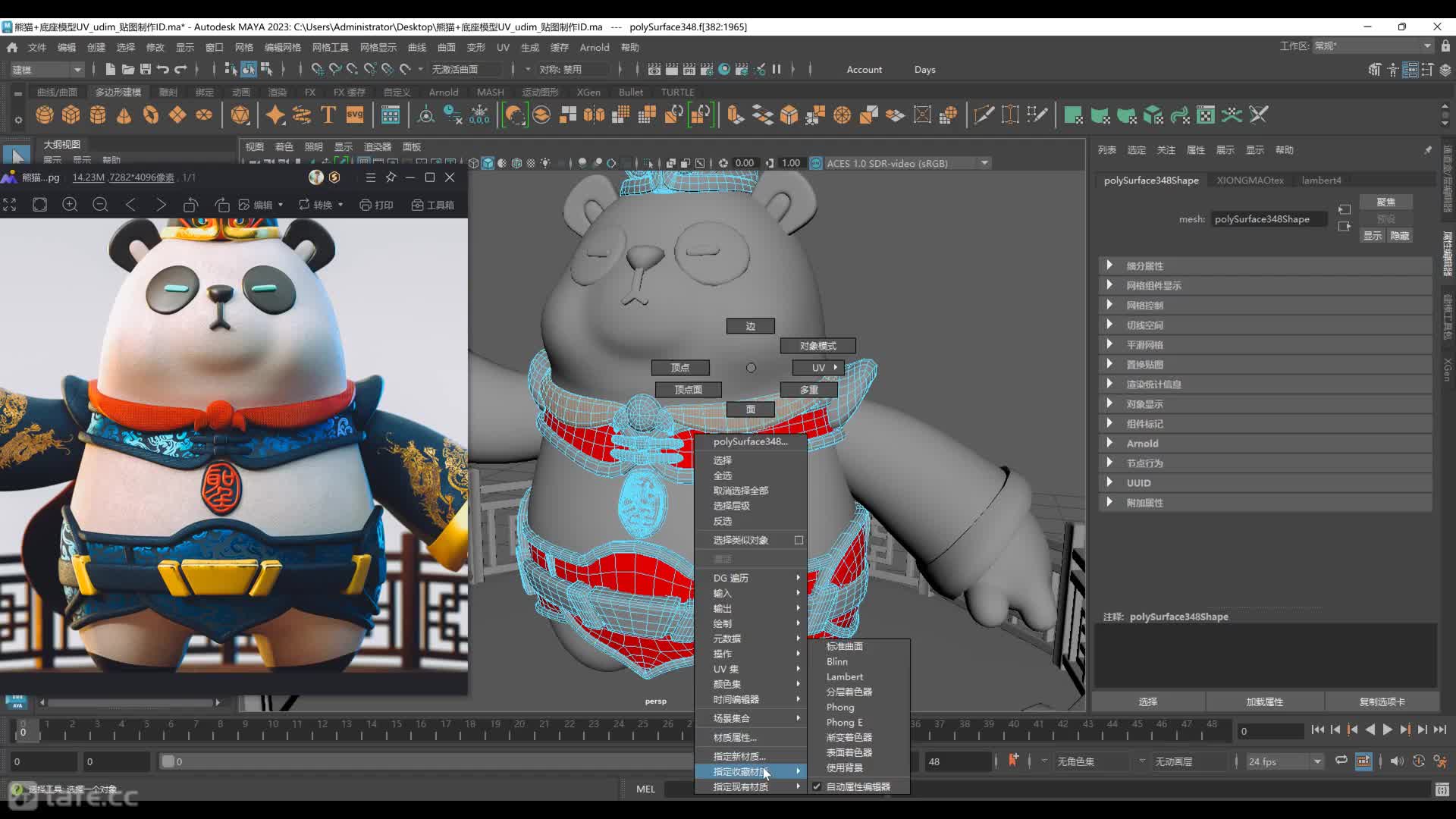1456x819 pixels.
Task: Click the save scene icon
Action: click(146, 69)
